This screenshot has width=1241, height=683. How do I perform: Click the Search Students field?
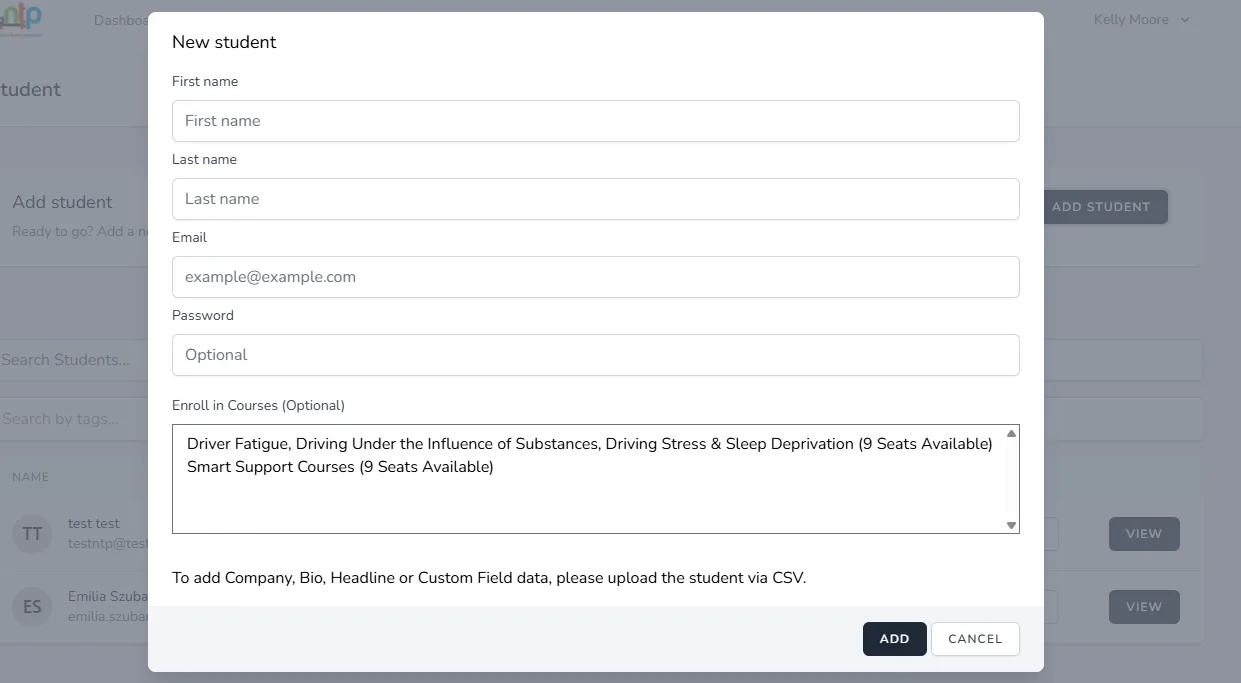(x=70, y=360)
